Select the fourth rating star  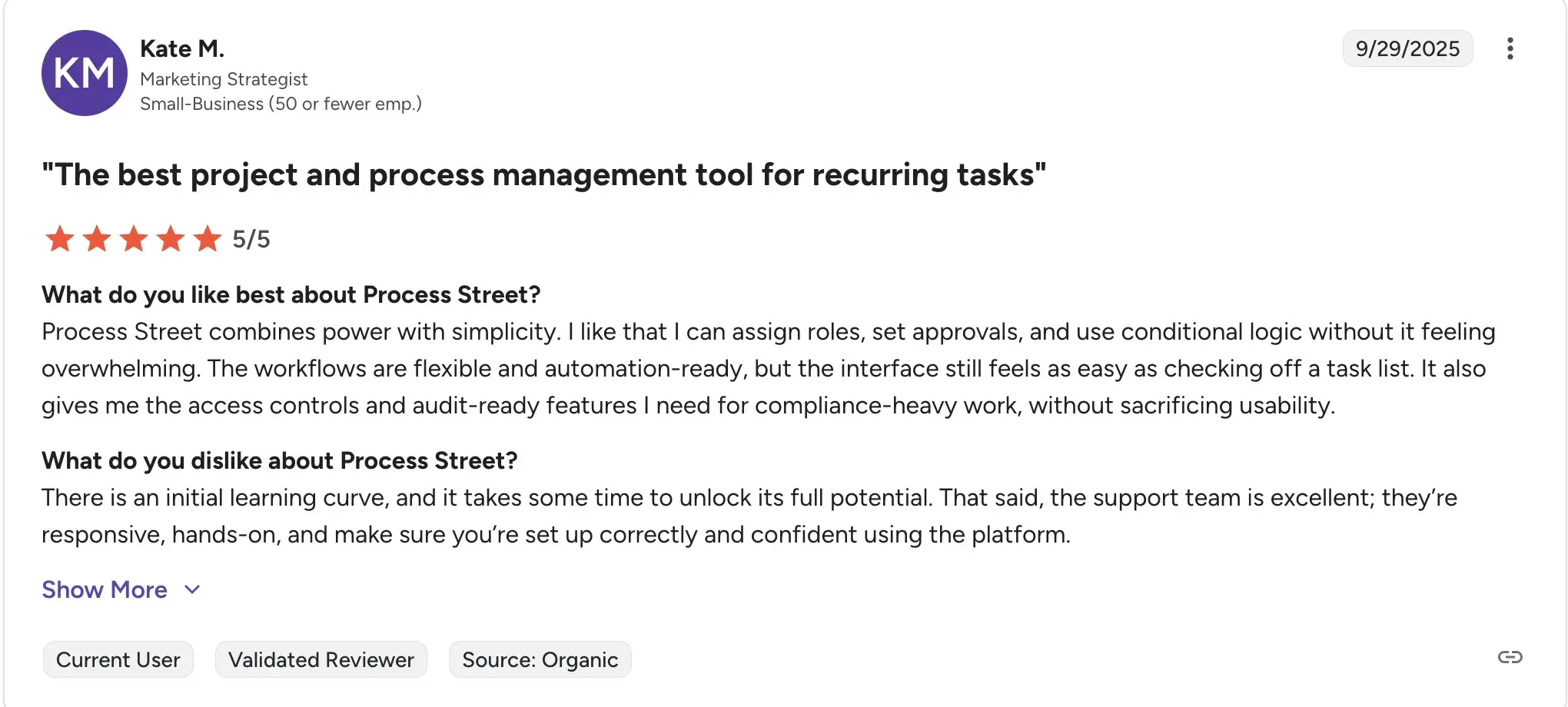pyautogui.click(x=171, y=239)
